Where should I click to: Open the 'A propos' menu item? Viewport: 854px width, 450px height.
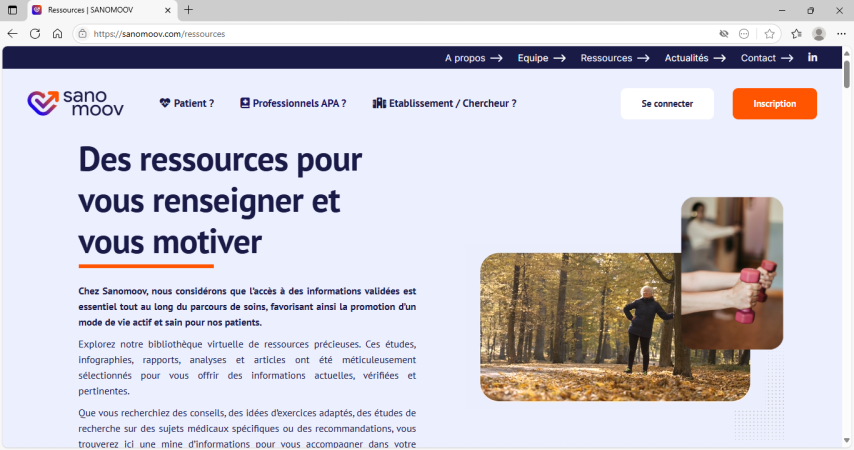click(473, 58)
